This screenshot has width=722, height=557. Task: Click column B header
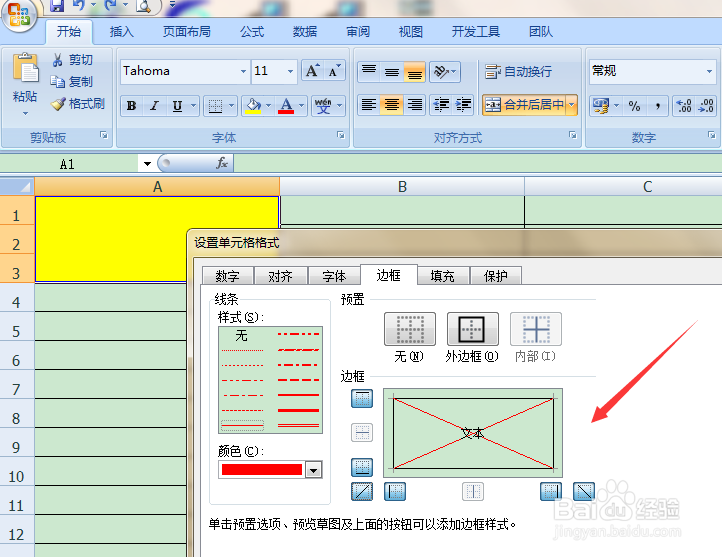coord(402,186)
